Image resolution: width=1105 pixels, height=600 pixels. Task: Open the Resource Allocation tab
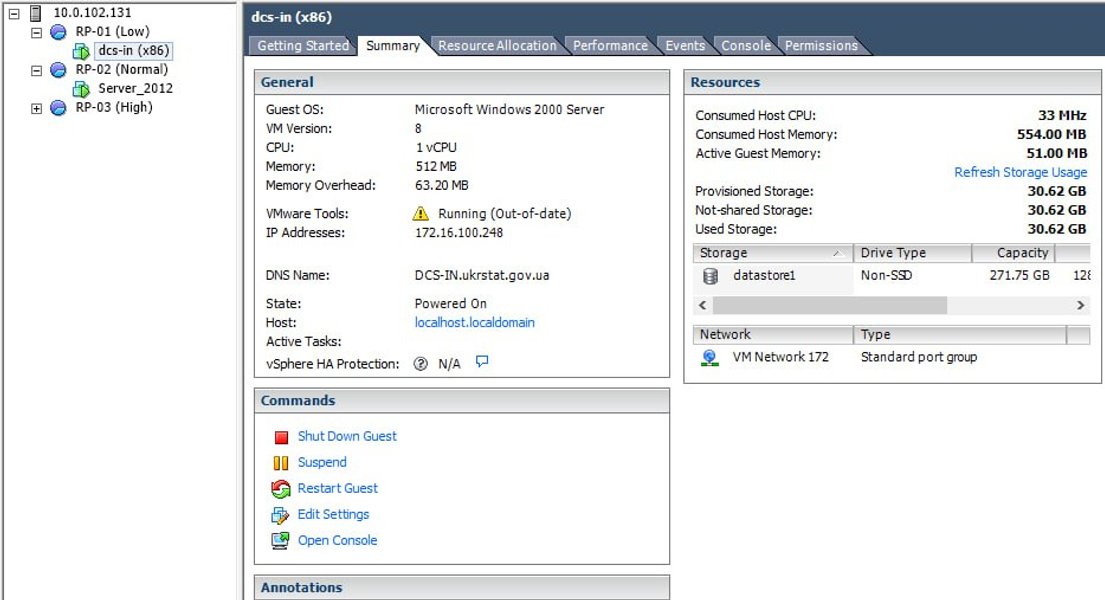click(x=497, y=46)
